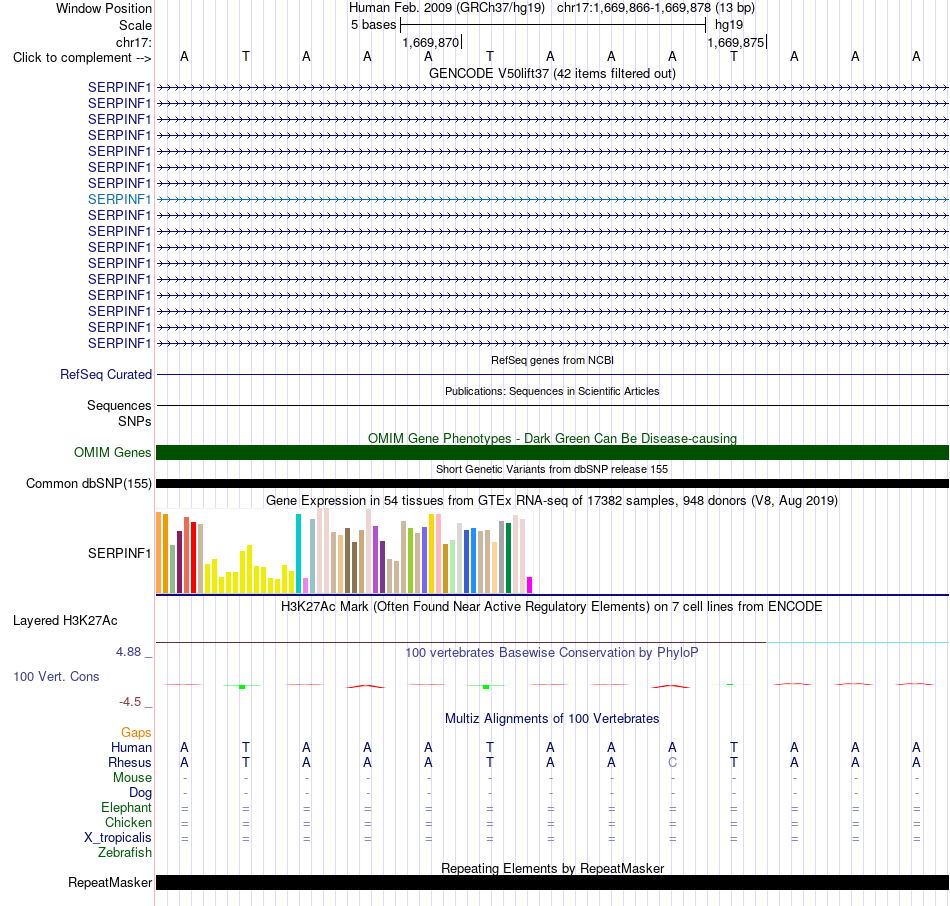Click the light-blue SERPINF1 transcript arrow line

552,199
